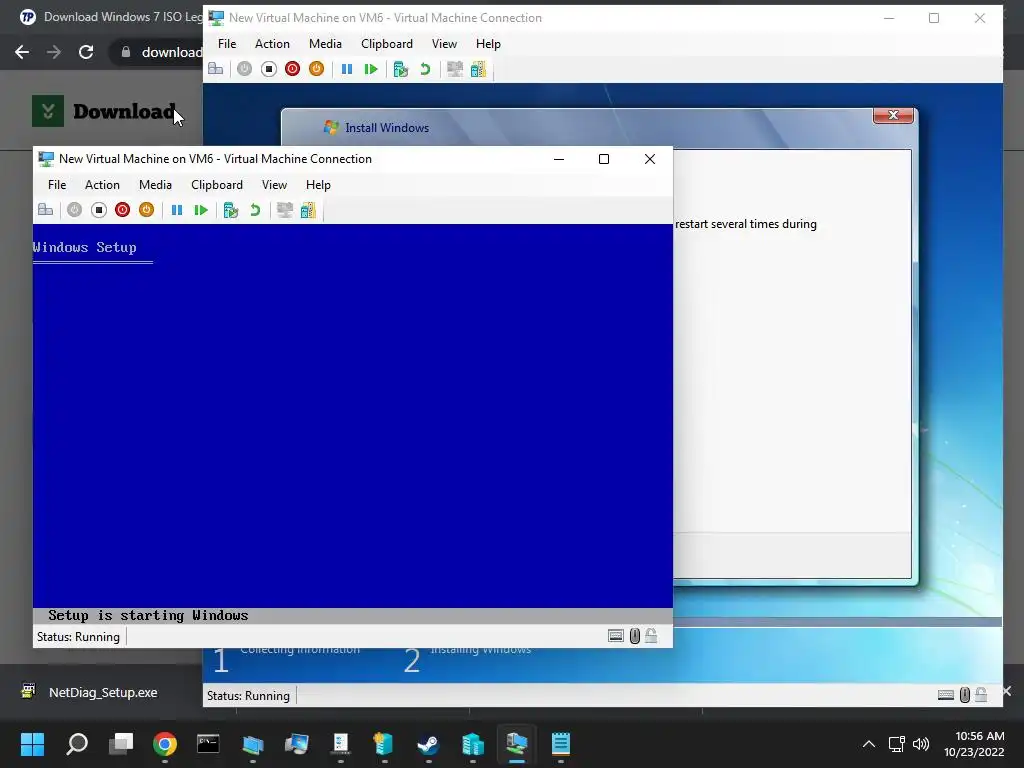
Task: Click the green Download site logo
Action: click(x=48, y=111)
